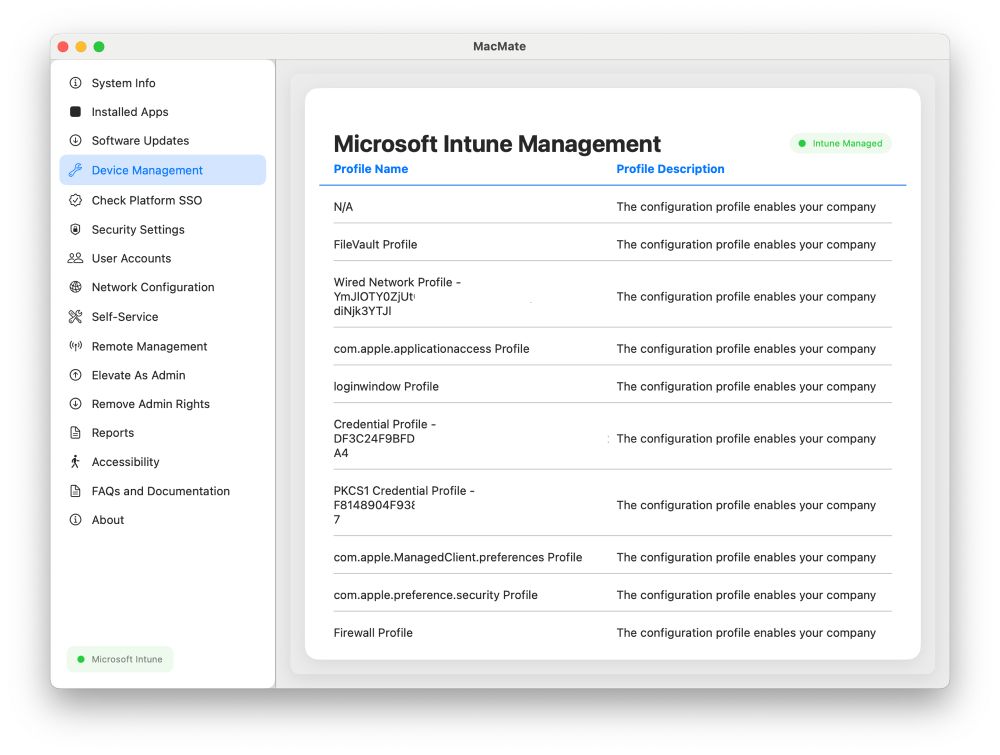Select the Wired Network Profile row name

pos(397,297)
